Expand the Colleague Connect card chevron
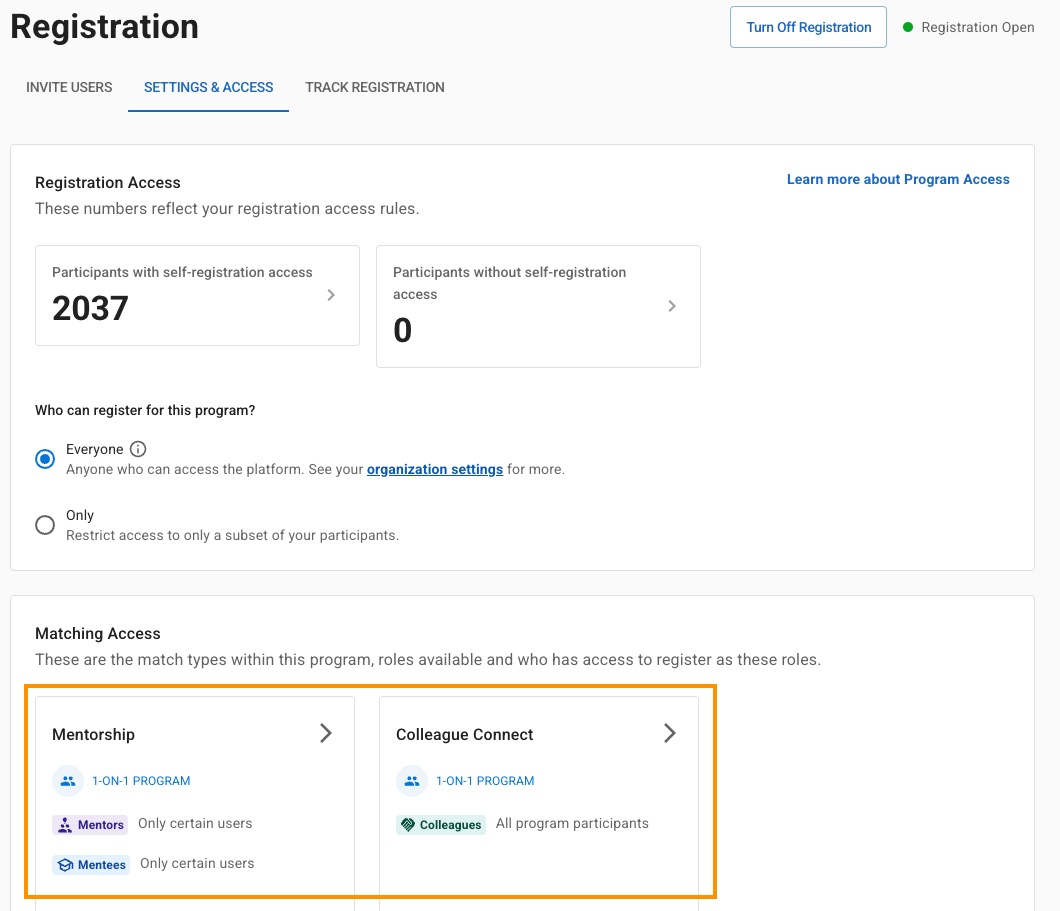 (x=669, y=733)
